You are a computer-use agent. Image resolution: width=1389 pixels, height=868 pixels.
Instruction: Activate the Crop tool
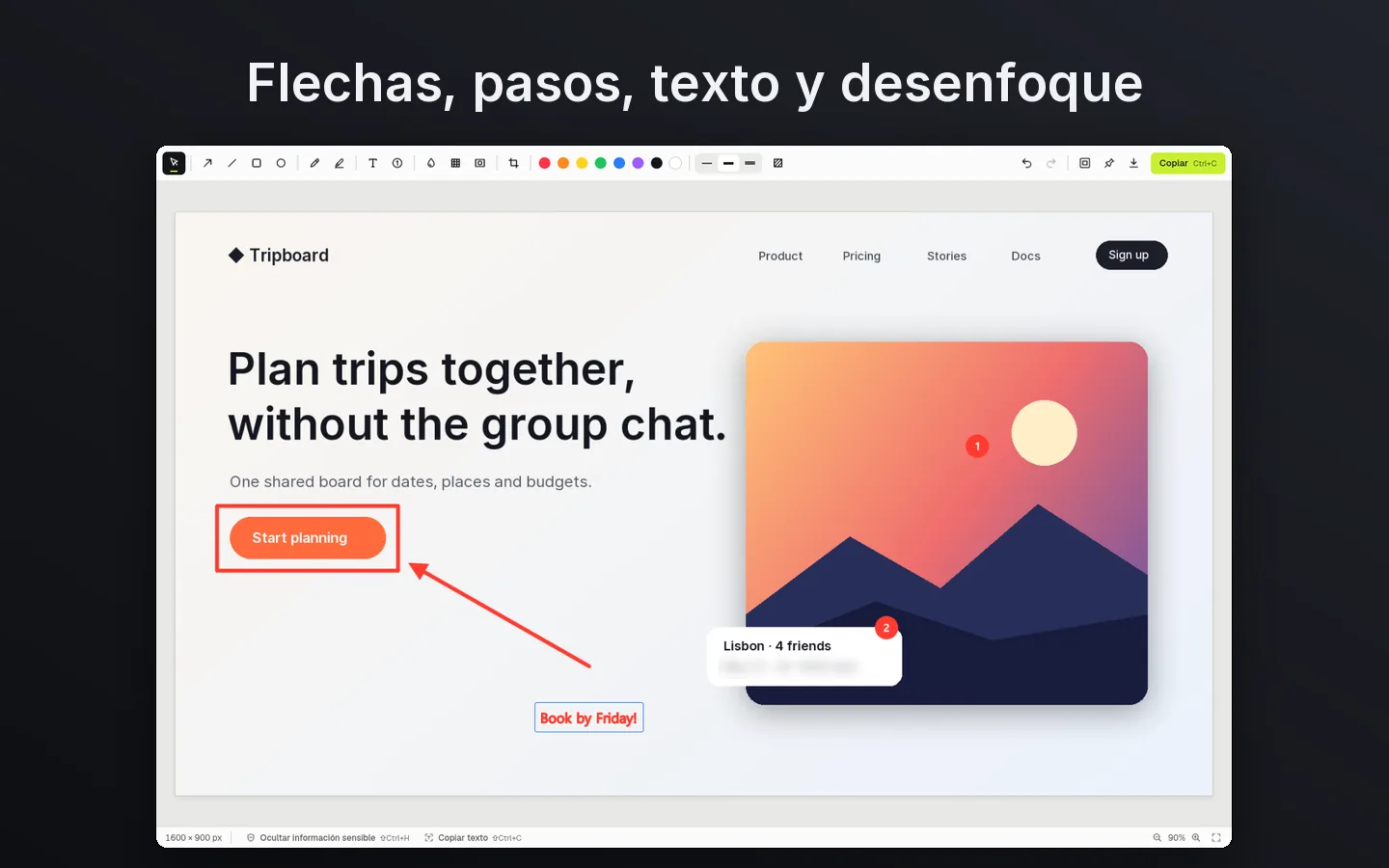pyautogui.click(x=513, y=163)
